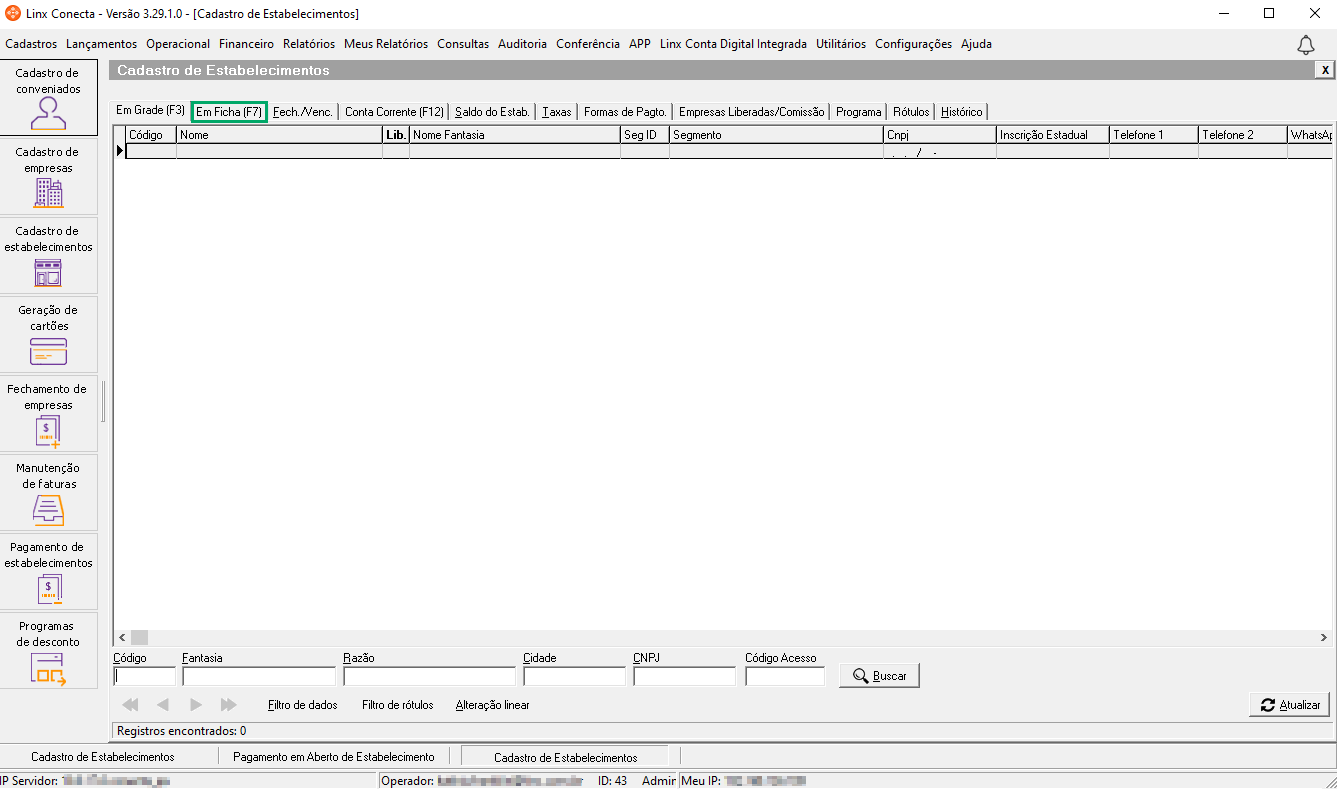The height and width of the screenshot is (789, 1337).
Task: Click the Atualizar refresh button
Action: [1290, 705]
